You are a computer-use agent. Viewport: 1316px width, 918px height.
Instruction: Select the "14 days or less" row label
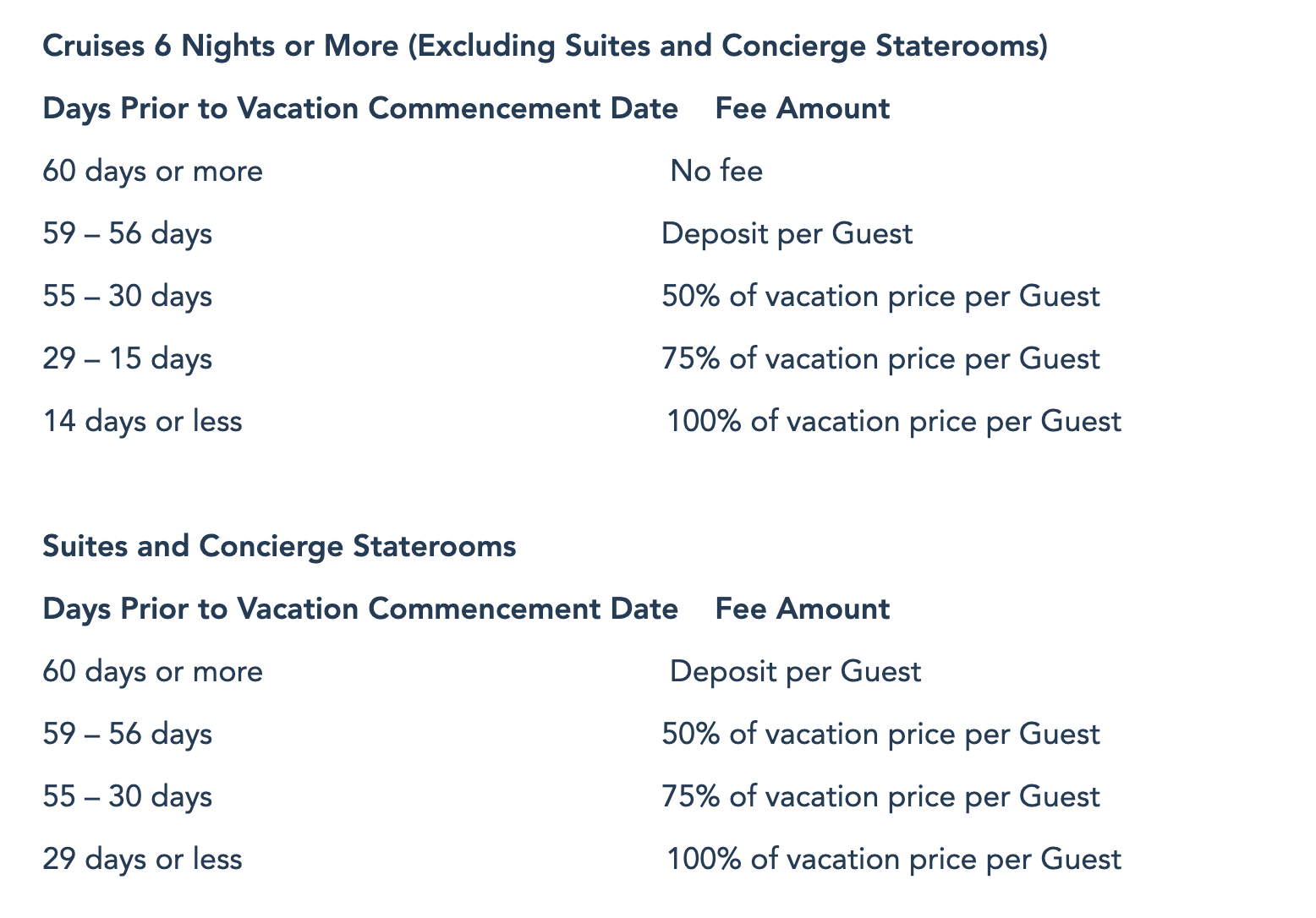tap(142, 421)
